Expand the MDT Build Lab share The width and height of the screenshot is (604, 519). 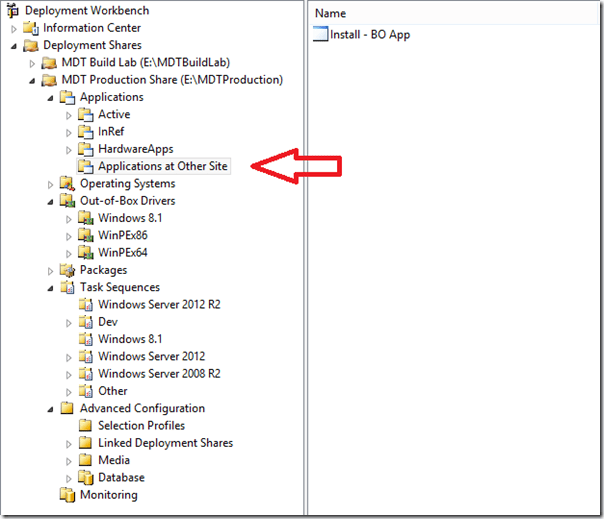pyautogui.click(x=32, y=63)
